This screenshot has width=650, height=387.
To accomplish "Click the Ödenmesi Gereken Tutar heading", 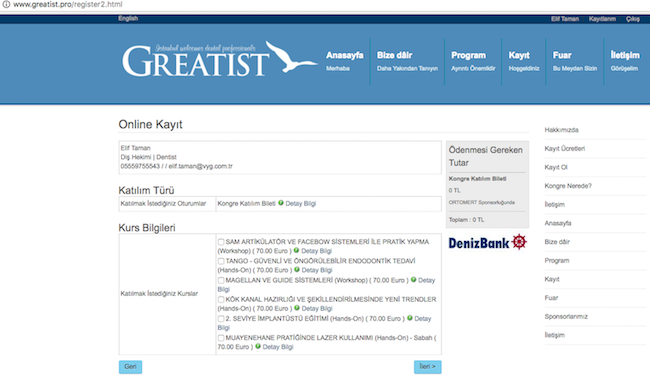I will 485,156.
